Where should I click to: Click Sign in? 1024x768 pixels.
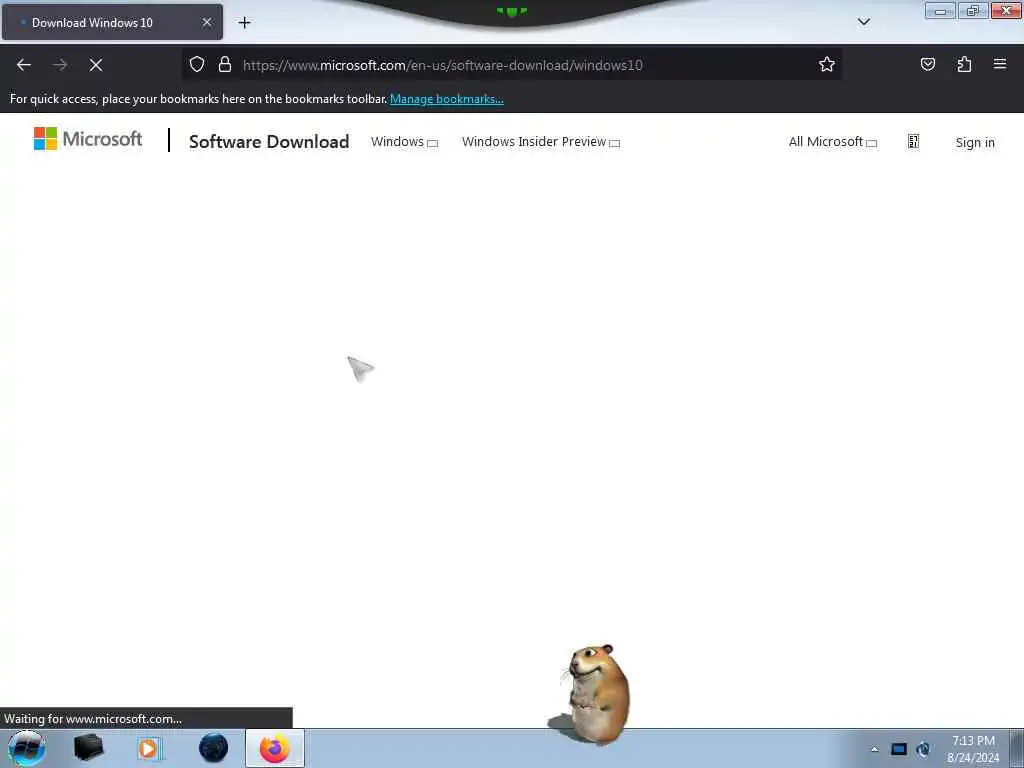click(975, 142)
